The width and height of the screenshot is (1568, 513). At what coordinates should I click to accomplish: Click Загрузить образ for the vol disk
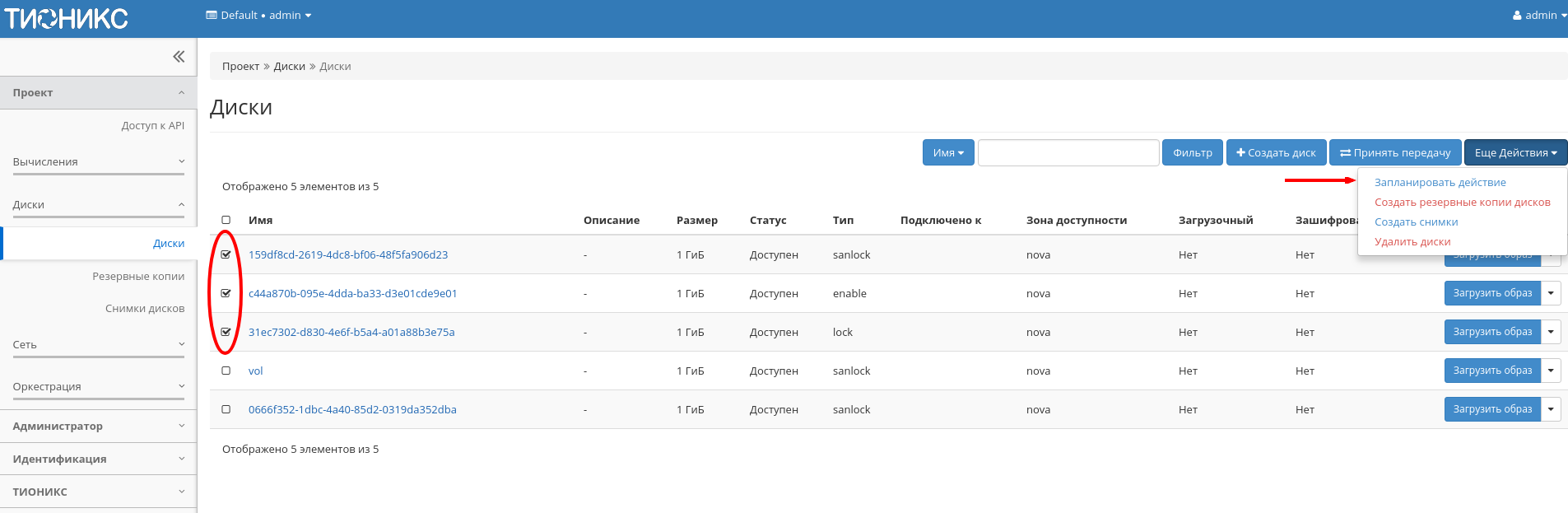pyautogui.click(x=1491, y=371)
